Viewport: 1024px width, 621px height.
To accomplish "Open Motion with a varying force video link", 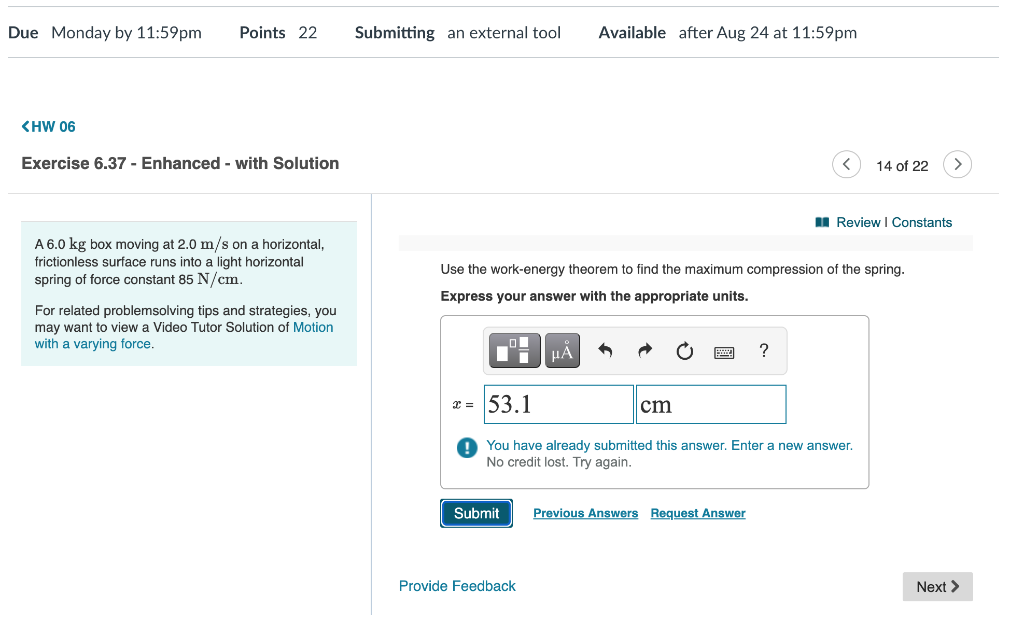I will coord(184,336).
